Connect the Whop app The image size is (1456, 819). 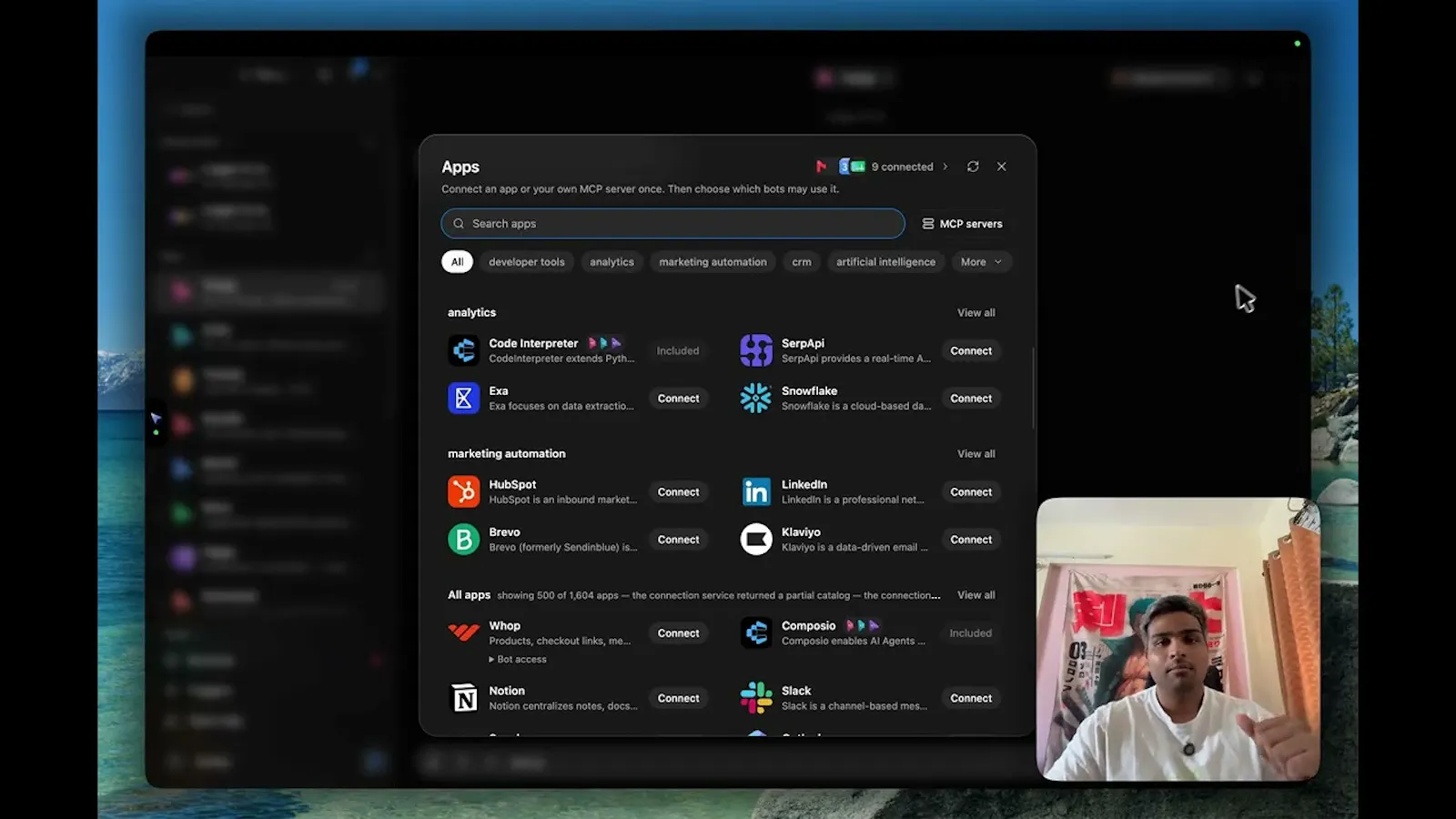pyautogui.click(x=679, y=632)
